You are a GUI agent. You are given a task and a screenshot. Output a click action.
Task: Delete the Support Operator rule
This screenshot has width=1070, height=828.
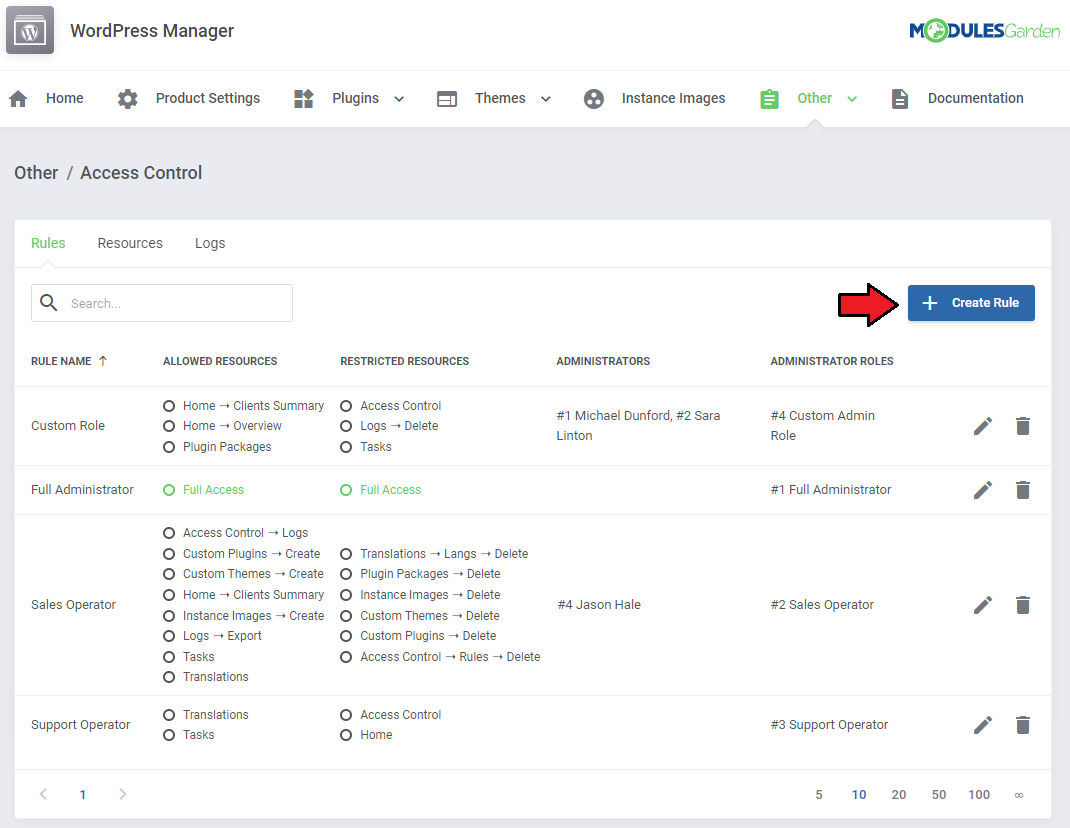pyautogui.click(x=1022, y=725)
